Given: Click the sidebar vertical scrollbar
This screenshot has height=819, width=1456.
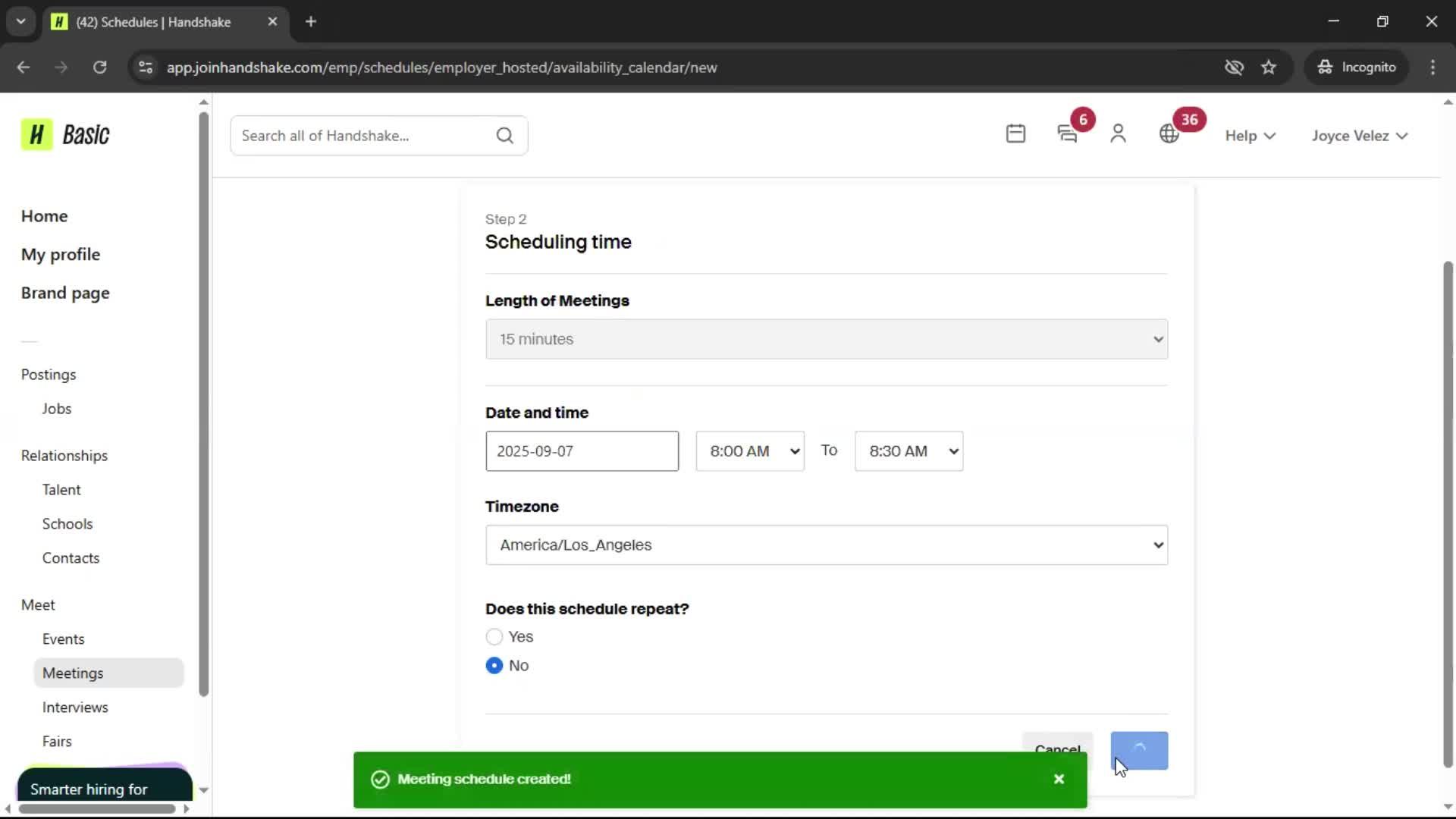Looking at the screenshot, I should click(x=203, y=403).
